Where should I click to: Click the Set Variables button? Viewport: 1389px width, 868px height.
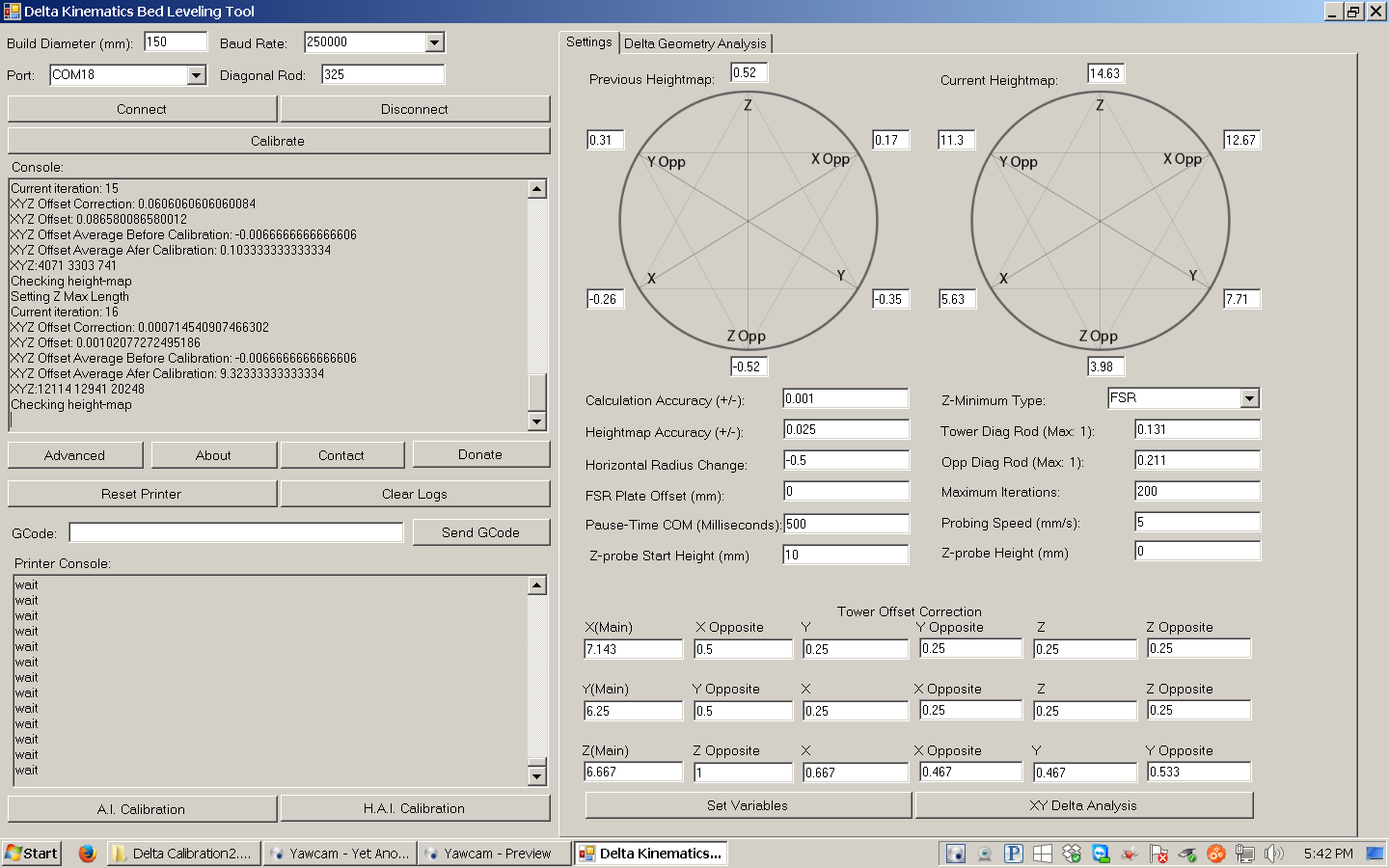tap(748, 805)
